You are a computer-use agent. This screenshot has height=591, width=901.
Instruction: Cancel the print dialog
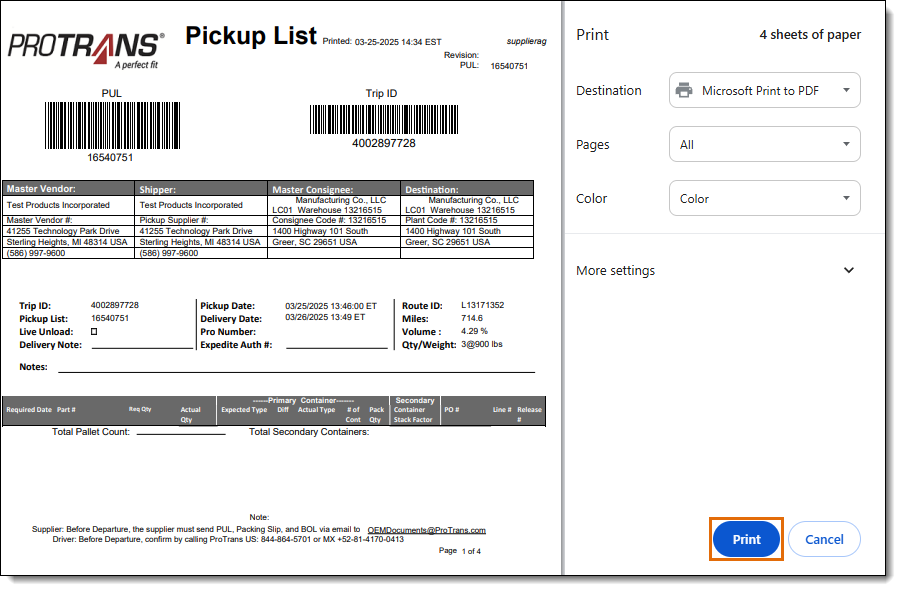point(824,539)
